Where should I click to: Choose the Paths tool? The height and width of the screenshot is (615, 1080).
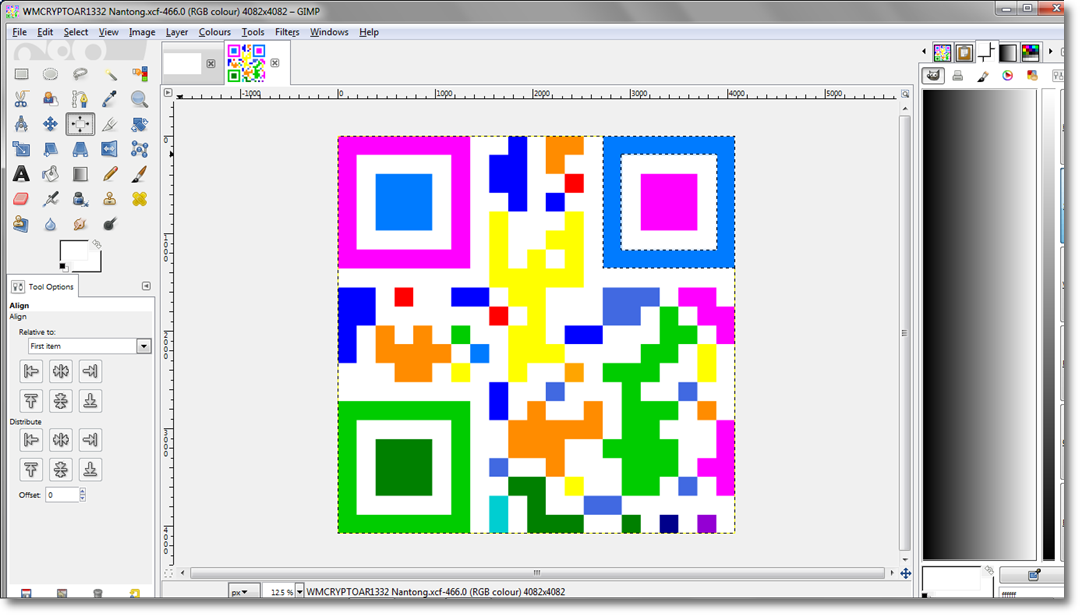80,99
